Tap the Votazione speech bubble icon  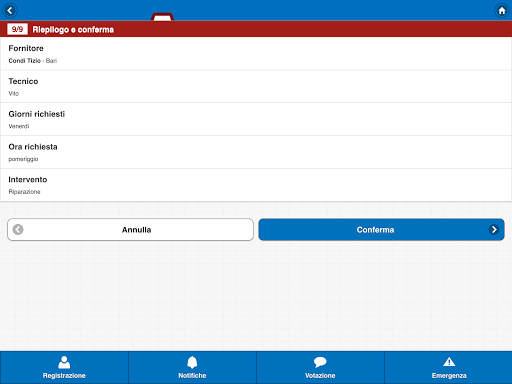pyautogui.click(x=320, y=362)
